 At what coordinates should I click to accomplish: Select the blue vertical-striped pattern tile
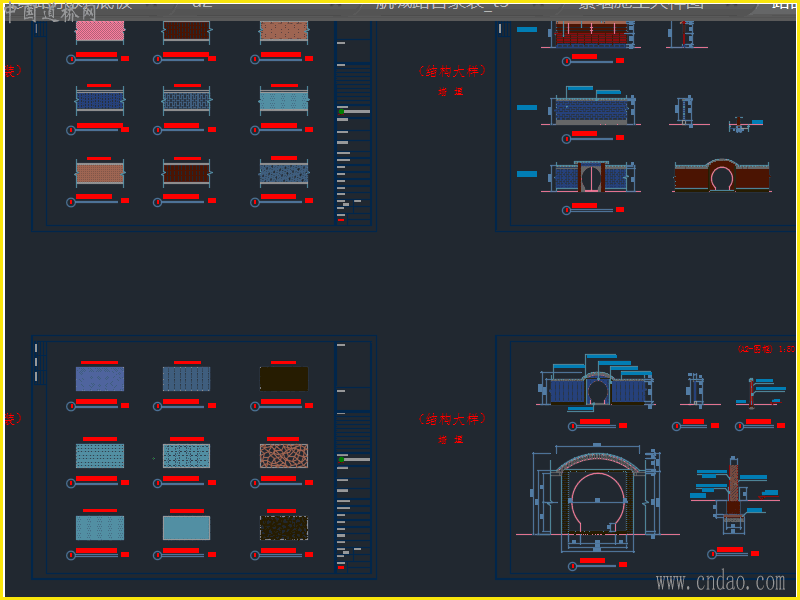(186, 379)
